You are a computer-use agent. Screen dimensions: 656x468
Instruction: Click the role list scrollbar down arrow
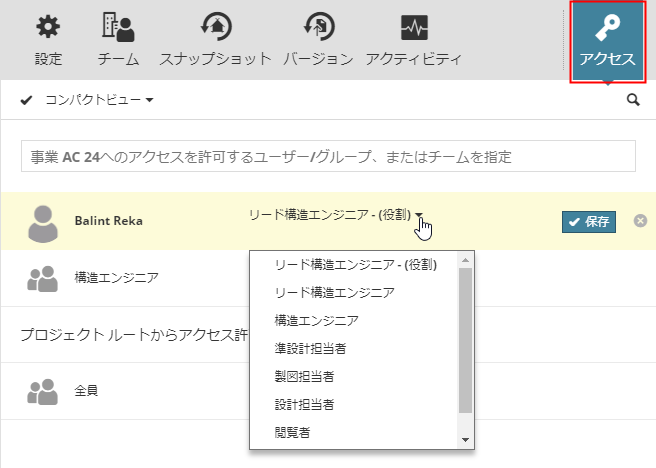coord(465,440)
